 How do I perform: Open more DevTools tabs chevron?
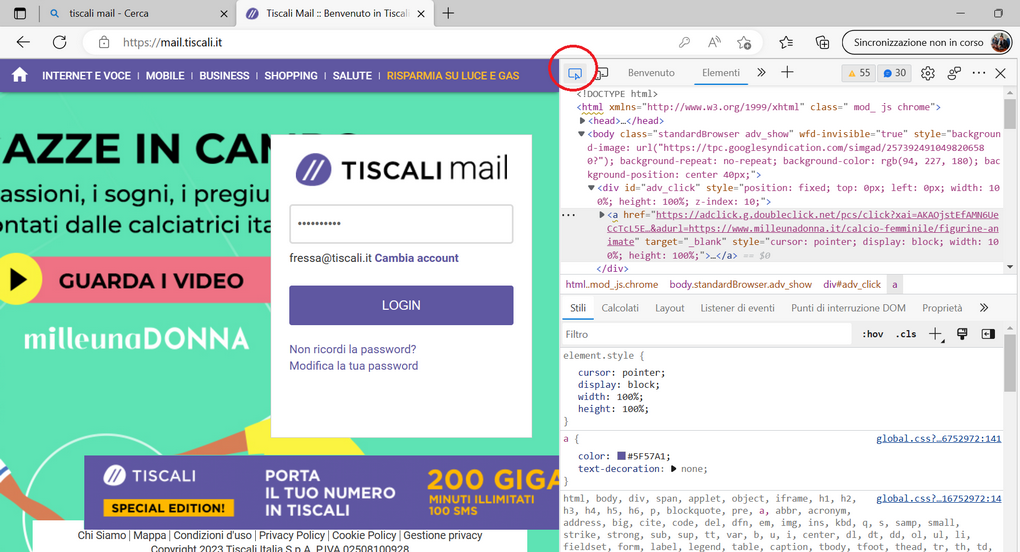(x=761, y=73)
